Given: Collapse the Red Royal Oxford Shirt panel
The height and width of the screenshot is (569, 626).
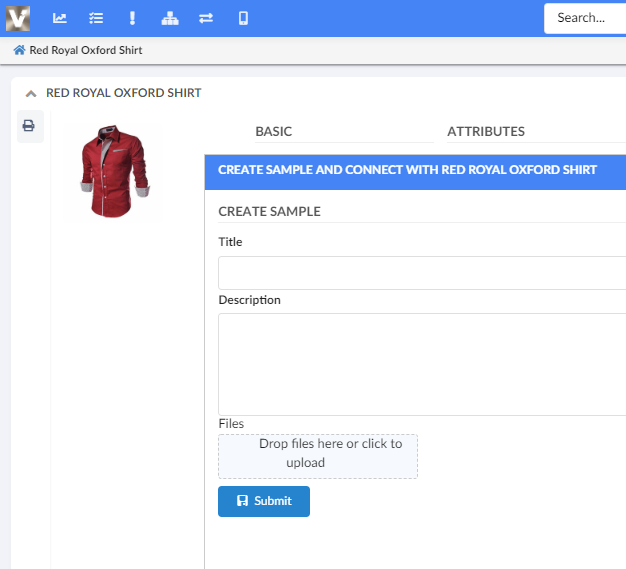Looking at the screenshot, I should (31, 93).
